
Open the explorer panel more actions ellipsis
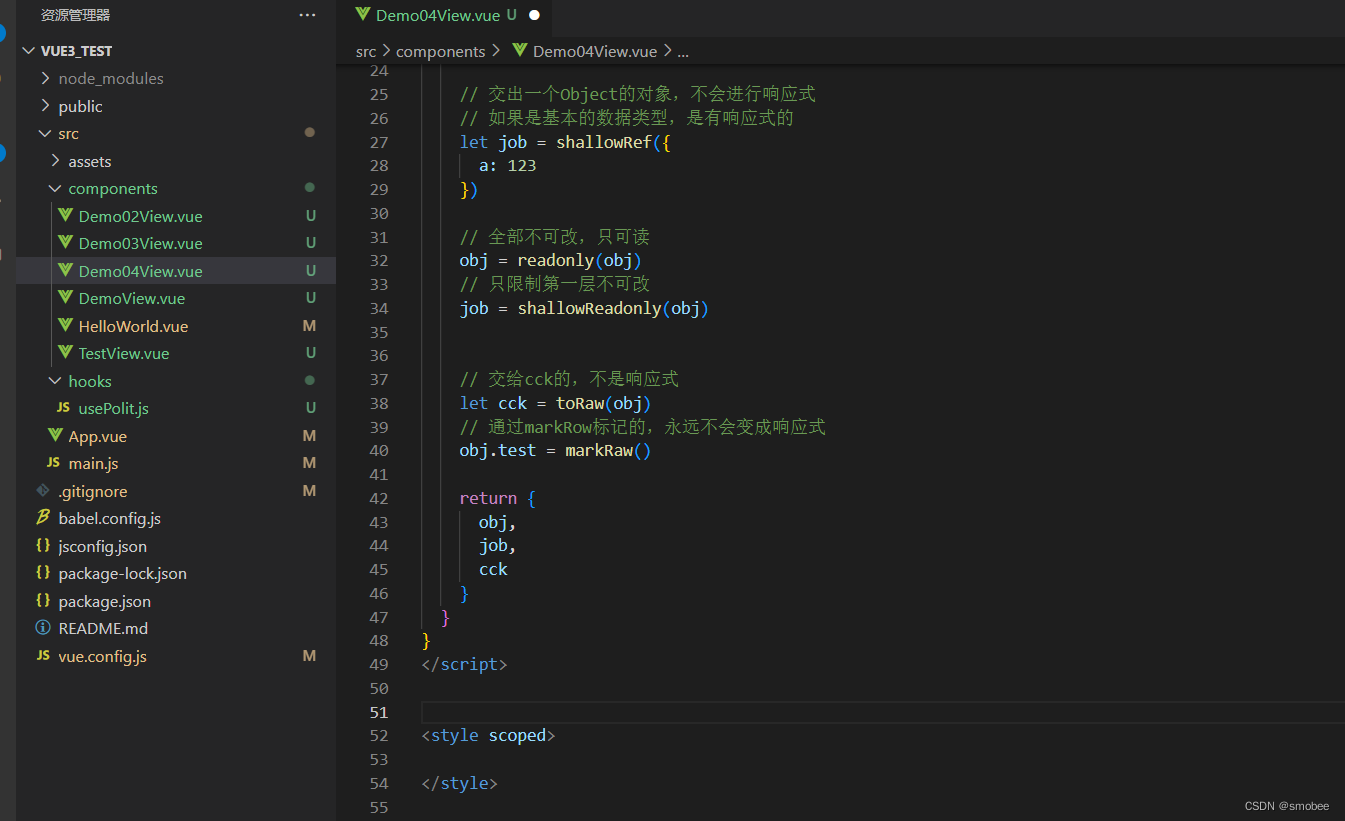(307, 15)
